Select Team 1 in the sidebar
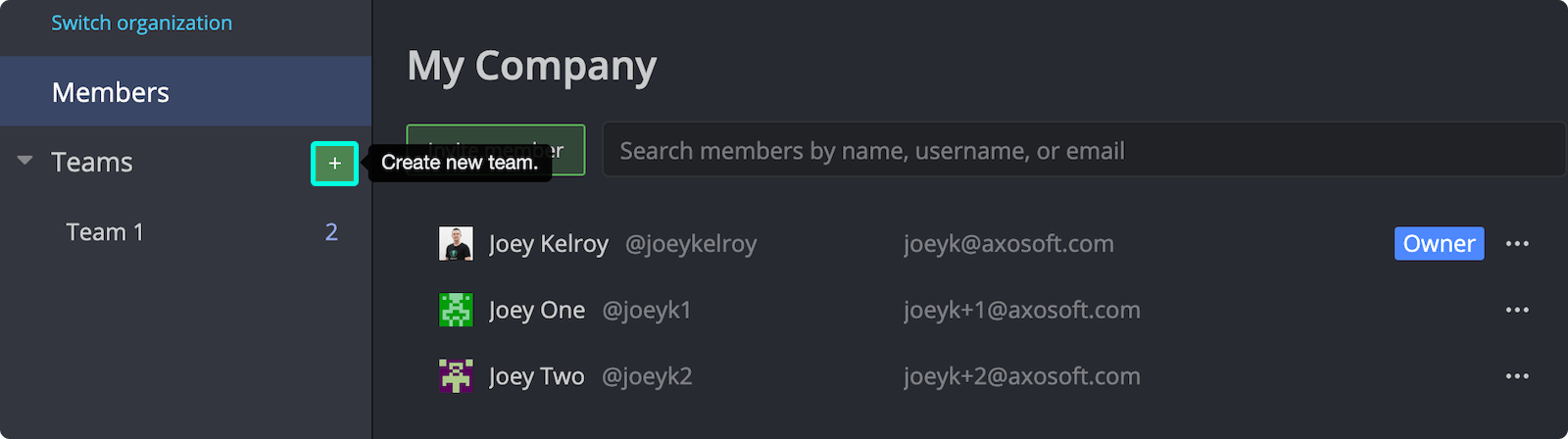This screenshot has height=439, width=1568. [105, 232]
